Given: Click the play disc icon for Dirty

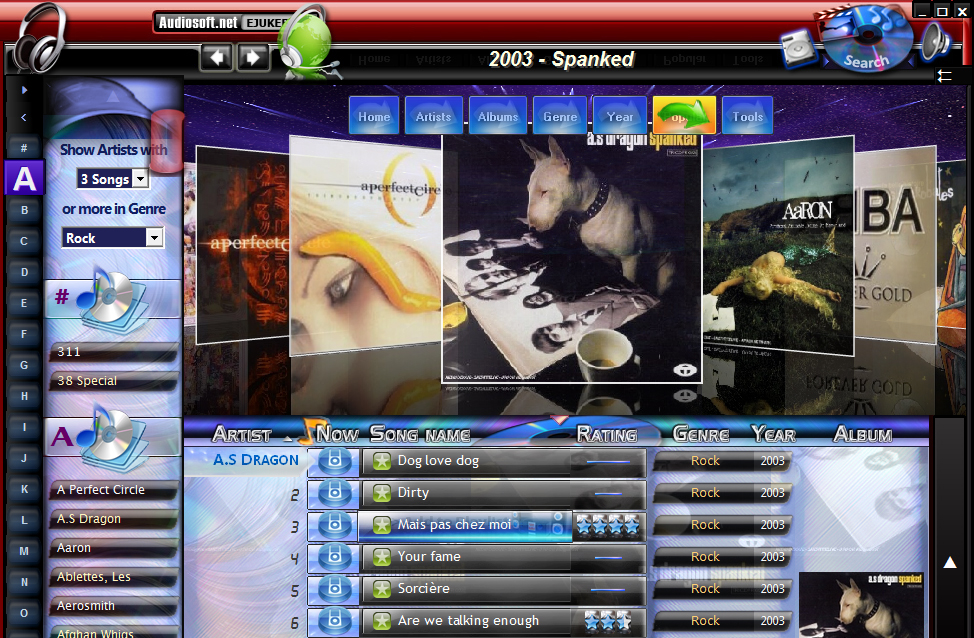Looking at the screenshot, I should (x=334, y=493).
